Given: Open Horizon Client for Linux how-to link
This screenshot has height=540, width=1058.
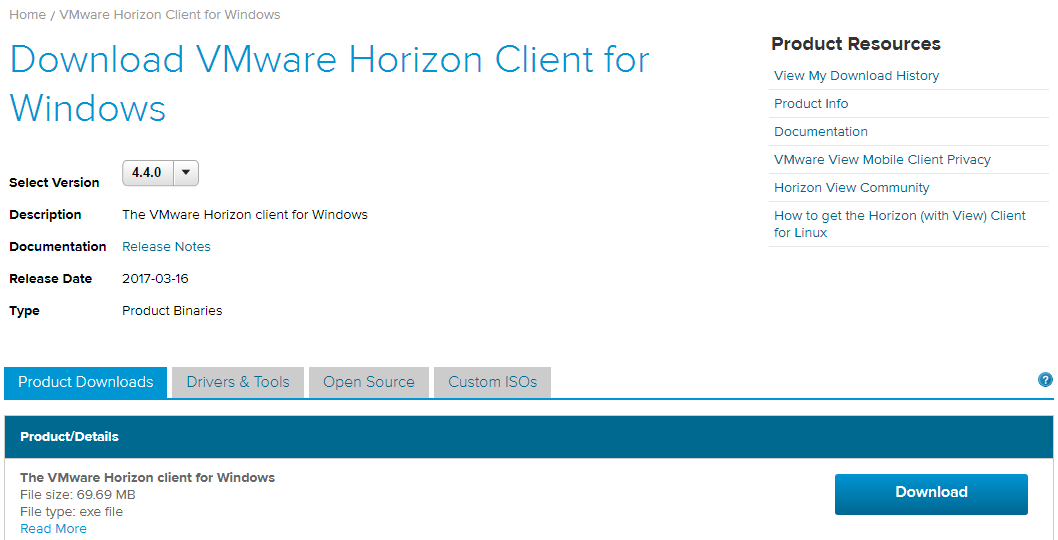Looking at the screenshot, I should click(x=899, y=224).
